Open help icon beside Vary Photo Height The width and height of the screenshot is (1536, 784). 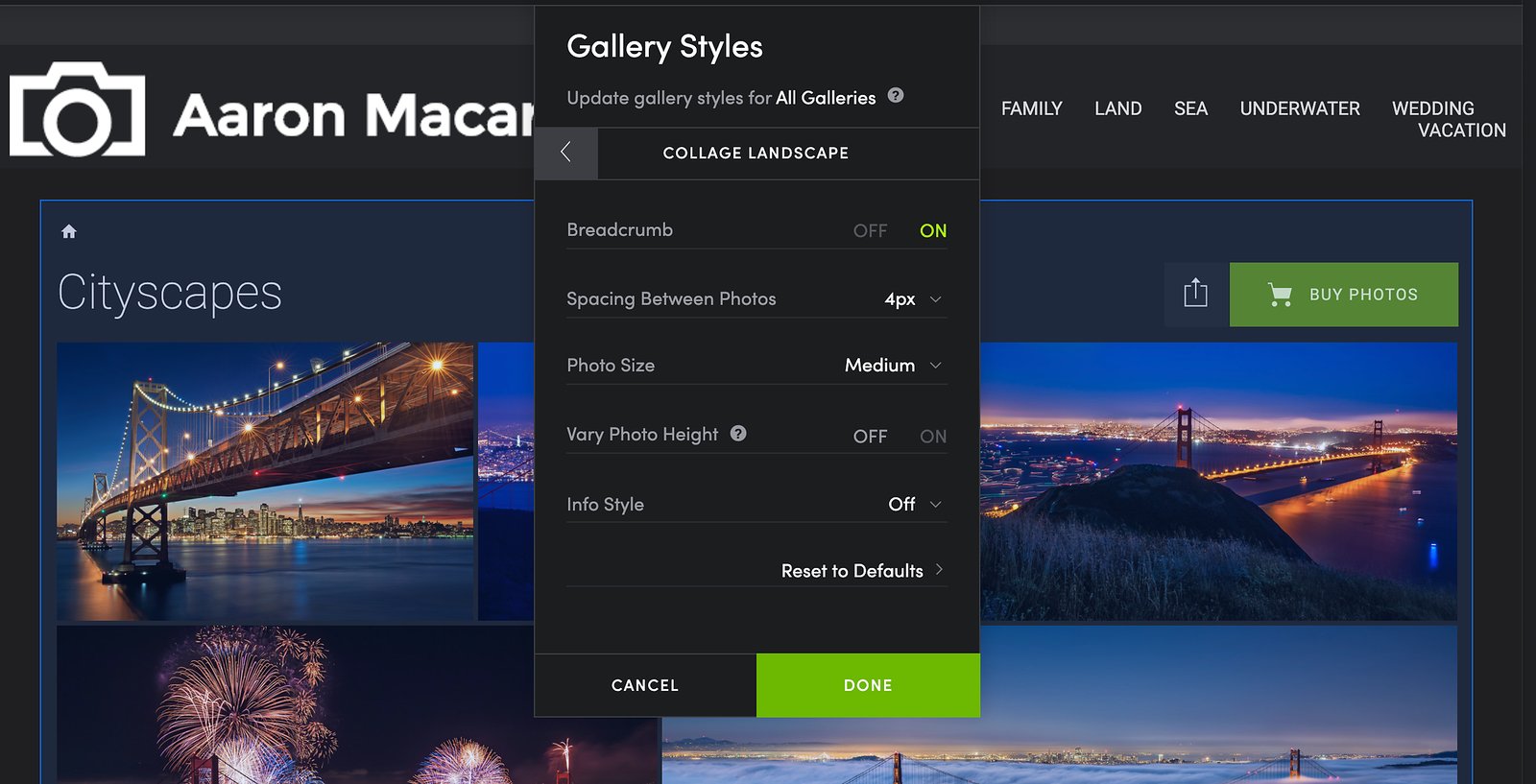738,433
